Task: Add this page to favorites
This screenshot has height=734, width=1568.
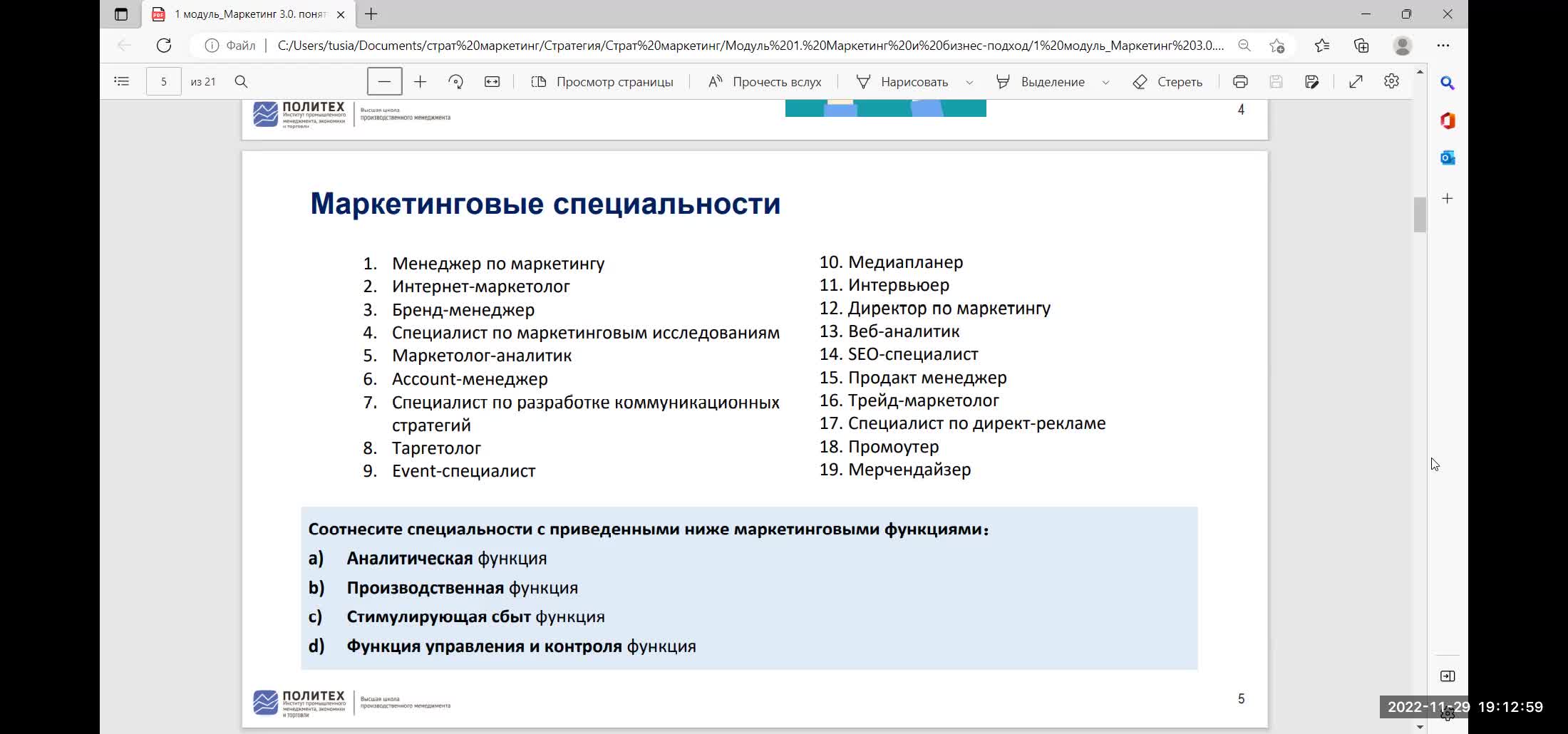Action: tap(1277, 46)
